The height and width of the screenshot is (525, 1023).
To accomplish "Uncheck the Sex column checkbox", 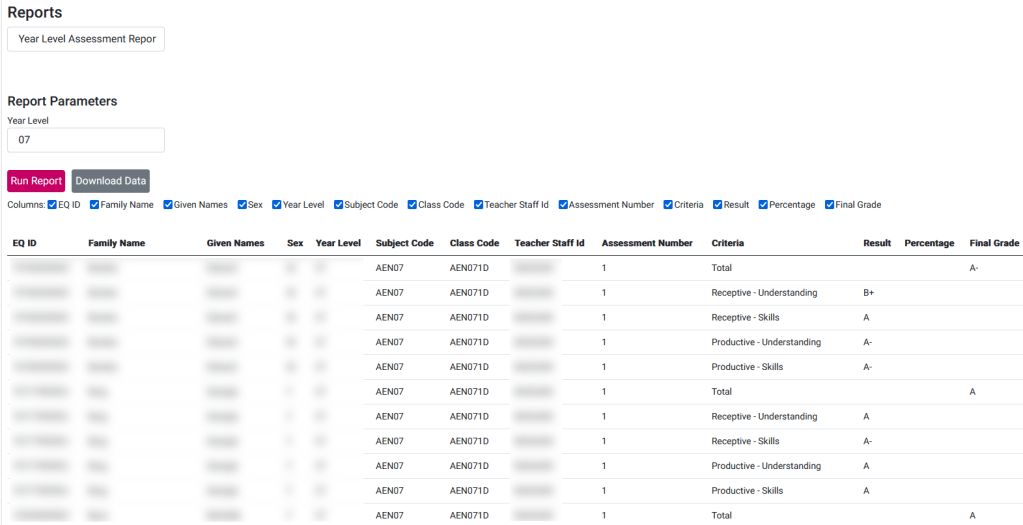I will coord(242,205).
